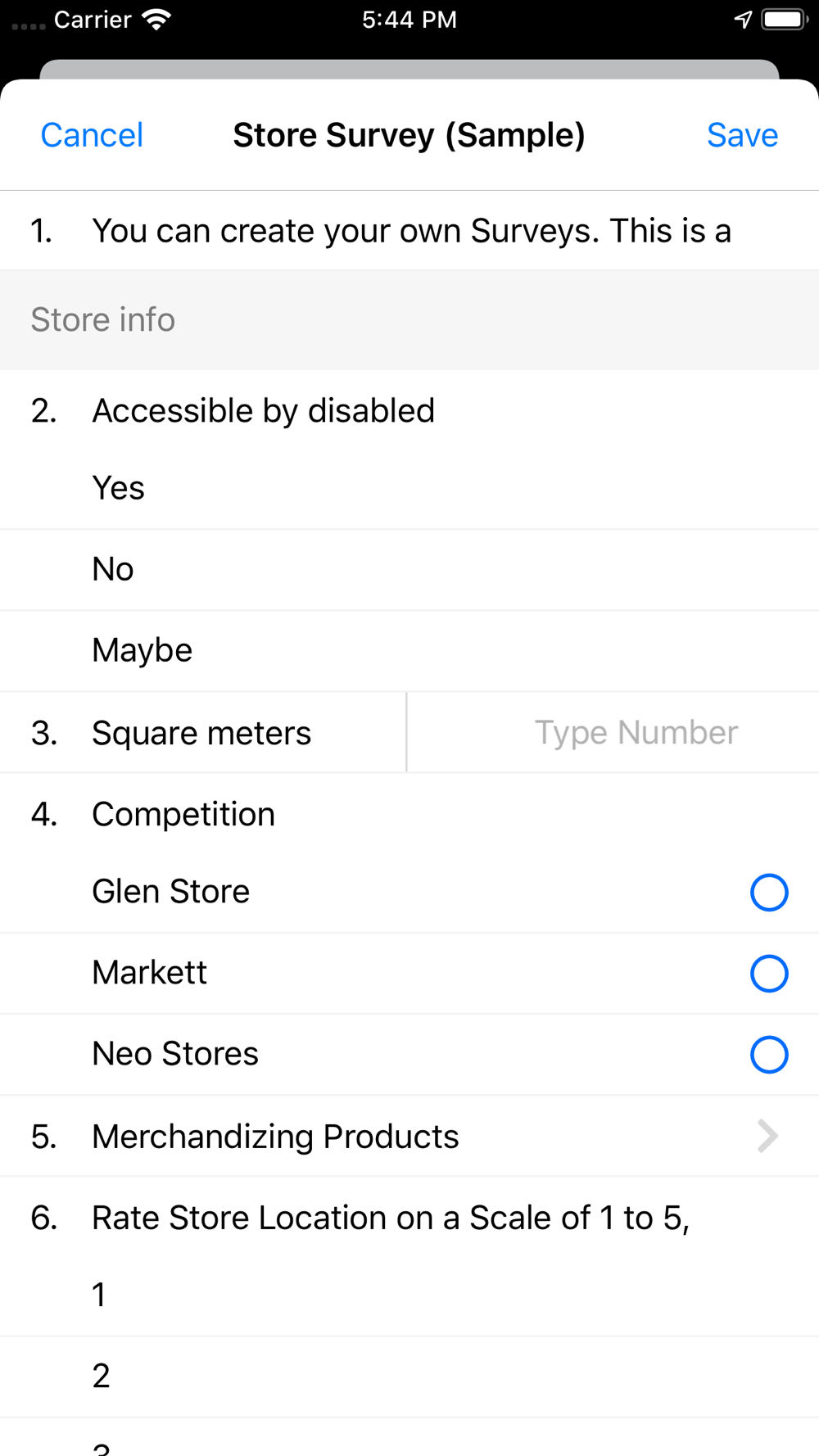Select the Glen Store radio circle
The height and width of the screenshot is (1456, 819).
(769, 892)
